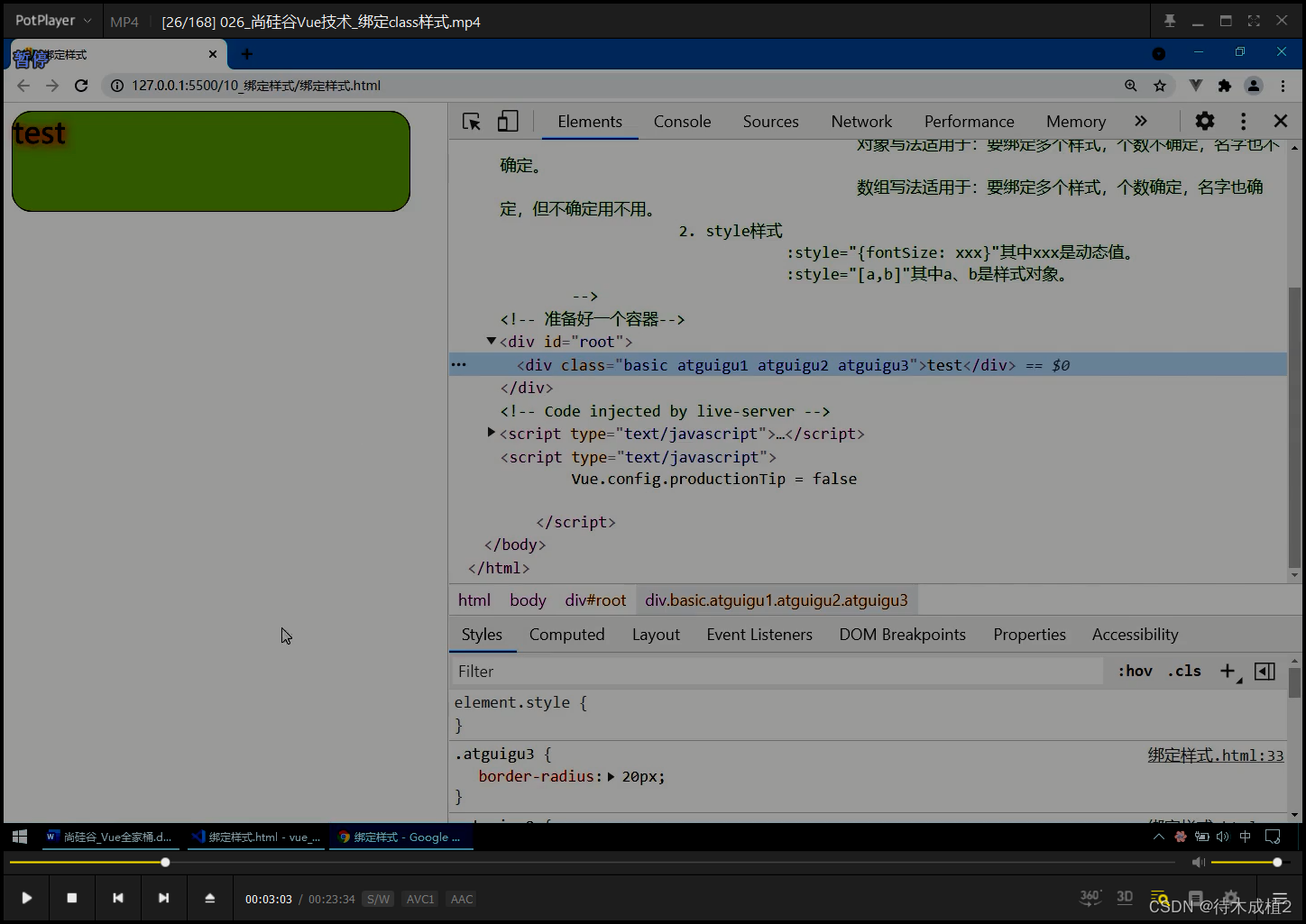Image resolution: width=1306 pixels, height=924 pixels.
Task: Add a new style rule
Action: 1228,671
